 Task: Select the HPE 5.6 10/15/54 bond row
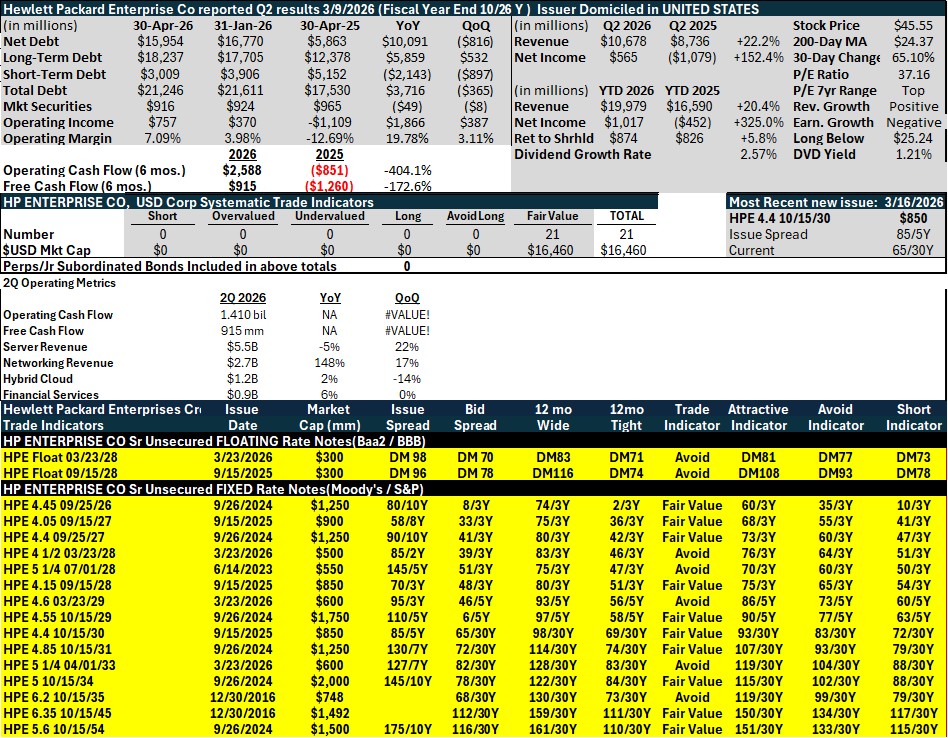pos(474,730)
